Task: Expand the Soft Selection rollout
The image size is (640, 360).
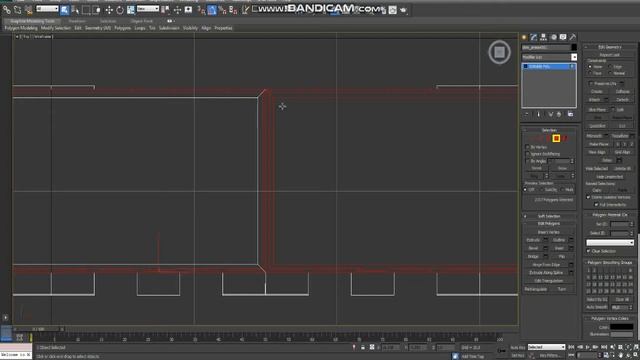Action: click(549, 216)
